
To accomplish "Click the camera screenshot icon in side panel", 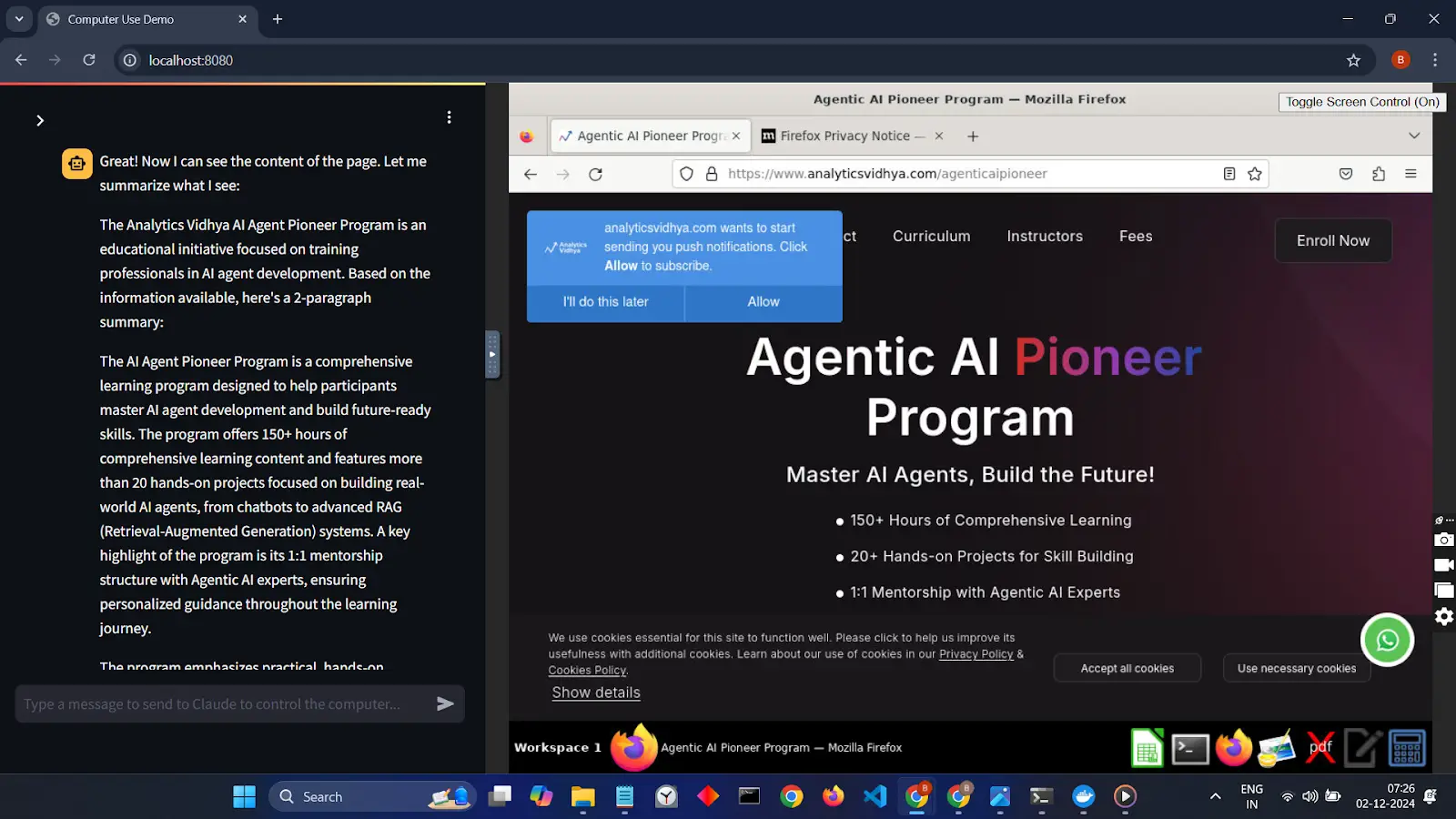I will tap(1444, 540).
